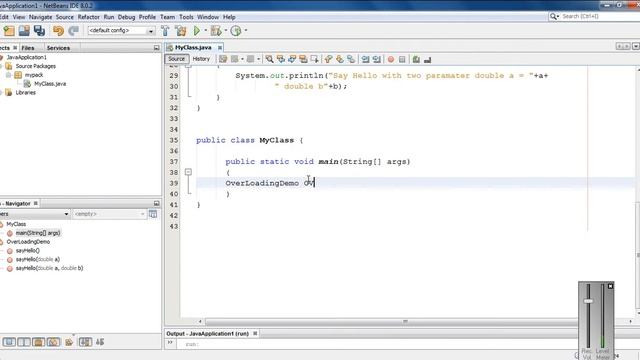Open the Run project dropdown arrow
640x360 pixels.
pyautogui.click(x=205, y=31)
